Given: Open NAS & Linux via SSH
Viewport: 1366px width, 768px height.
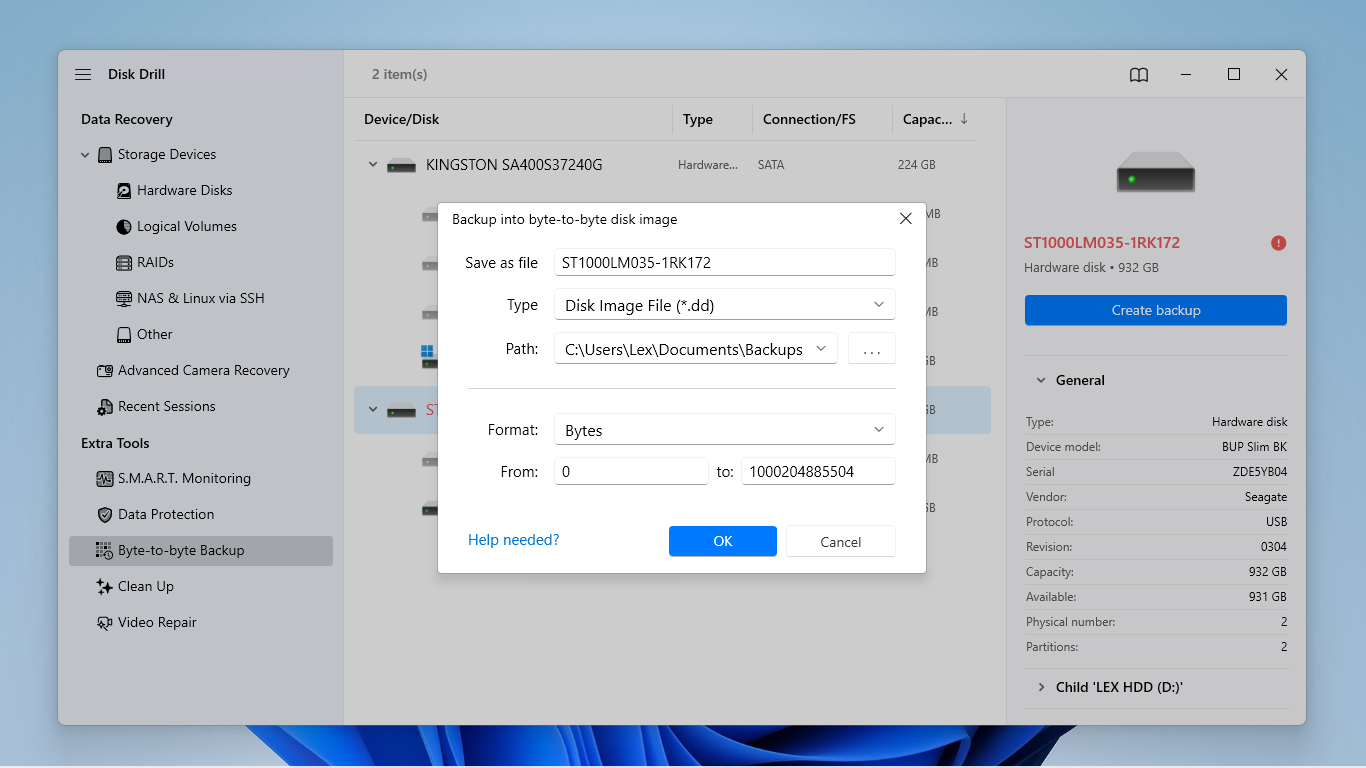Looking at the screenshot, I should tap(201, 299).
